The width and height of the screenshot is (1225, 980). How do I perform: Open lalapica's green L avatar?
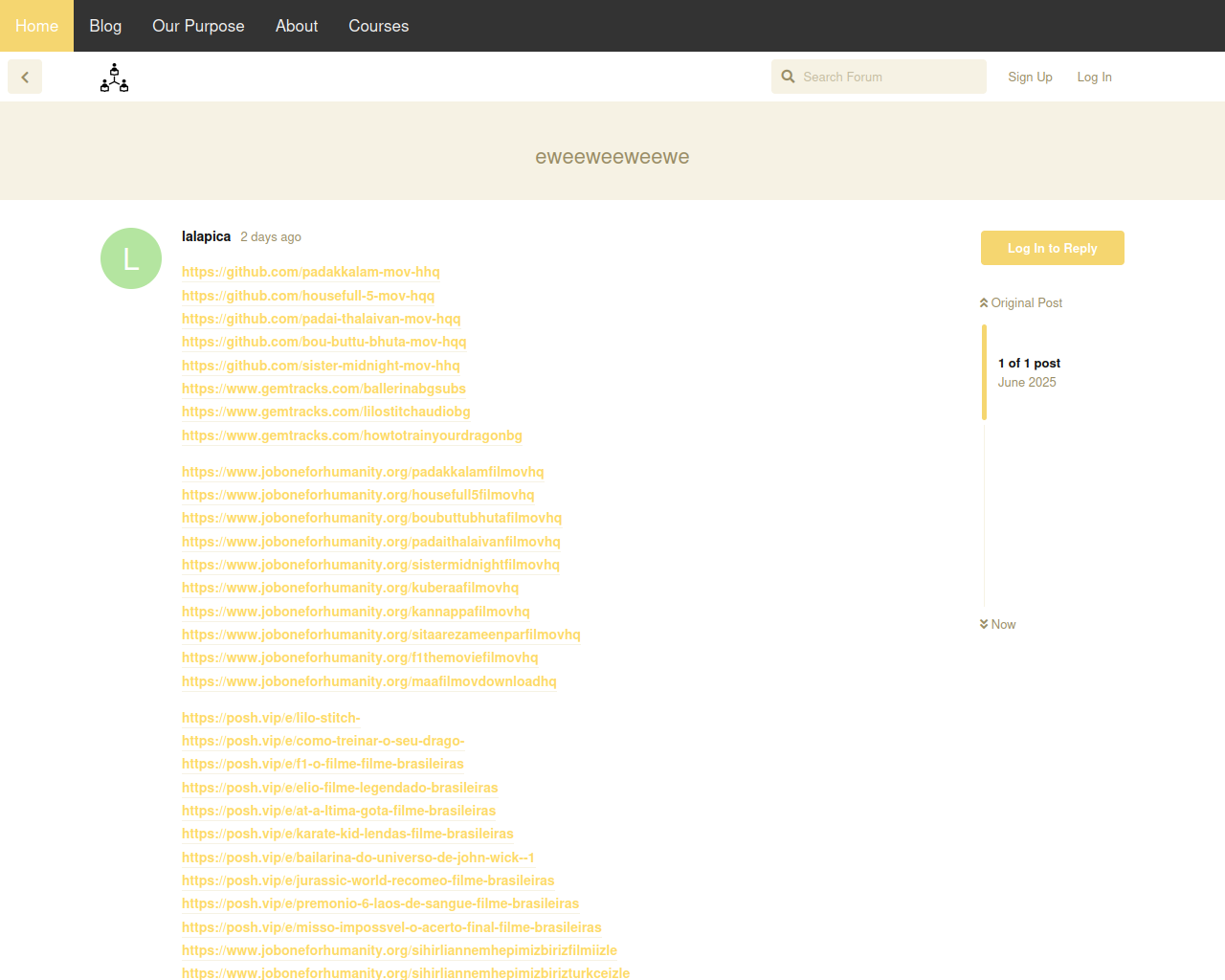point(131,258)
